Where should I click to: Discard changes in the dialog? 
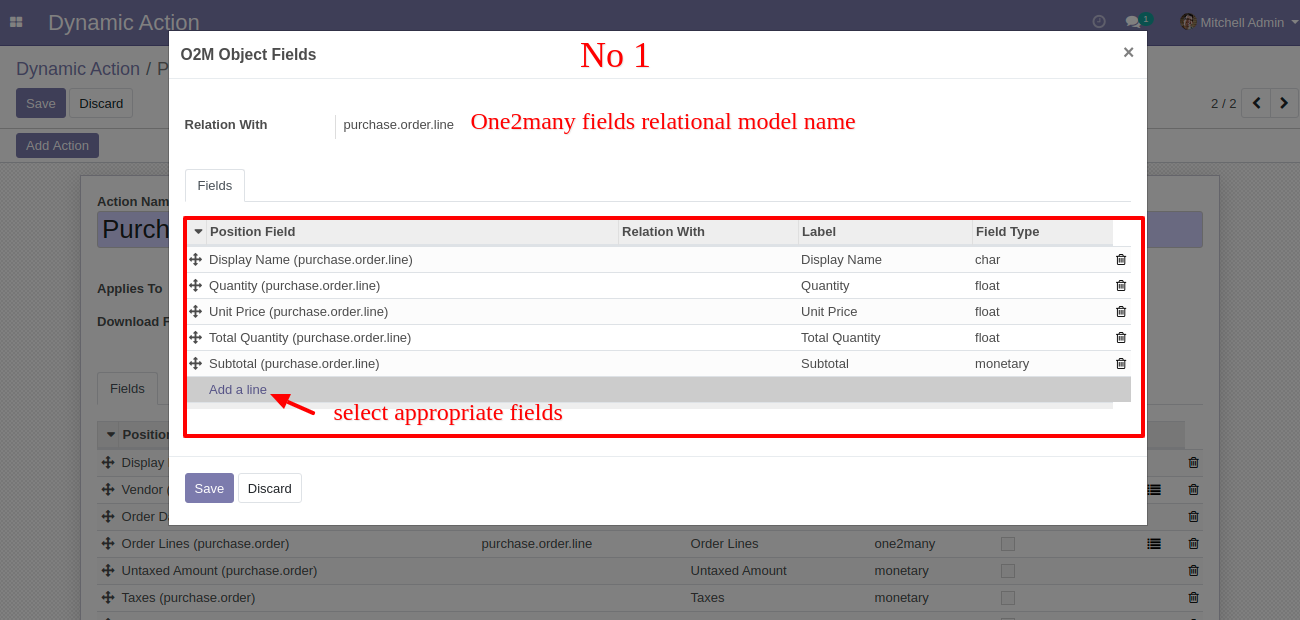(x=270, y=488)
